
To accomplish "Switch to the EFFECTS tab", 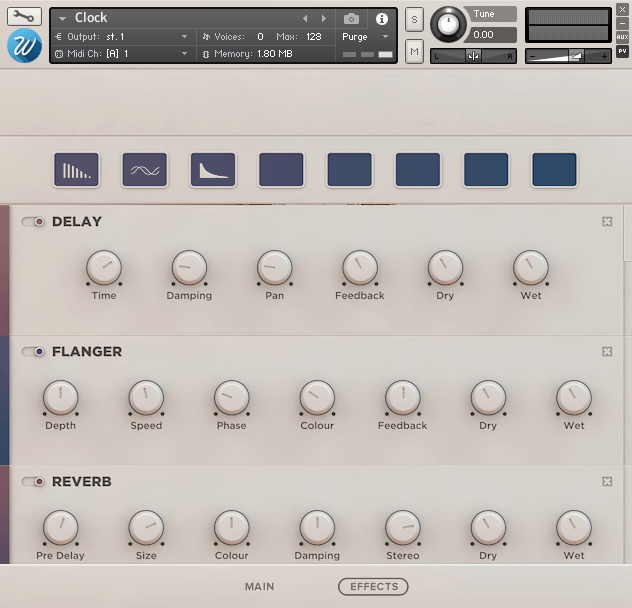I will pyautogui.click(x=373, y=587).
